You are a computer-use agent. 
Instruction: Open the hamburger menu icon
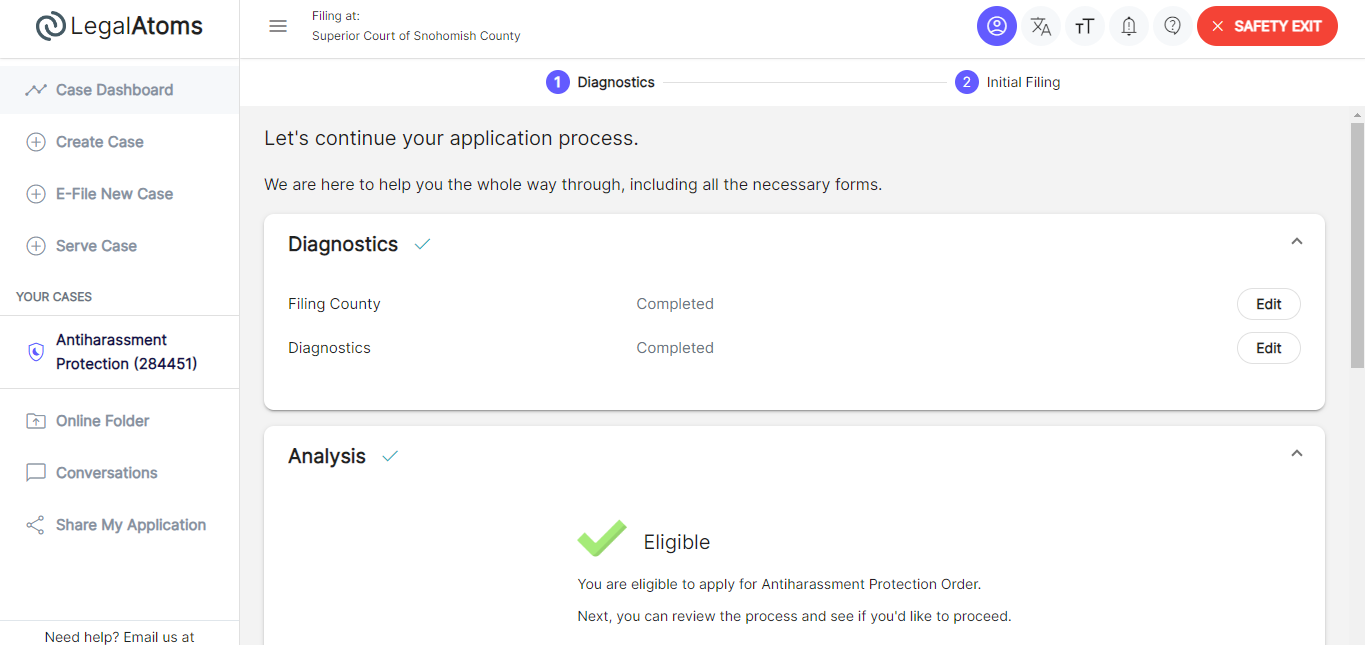coord(278,26)
